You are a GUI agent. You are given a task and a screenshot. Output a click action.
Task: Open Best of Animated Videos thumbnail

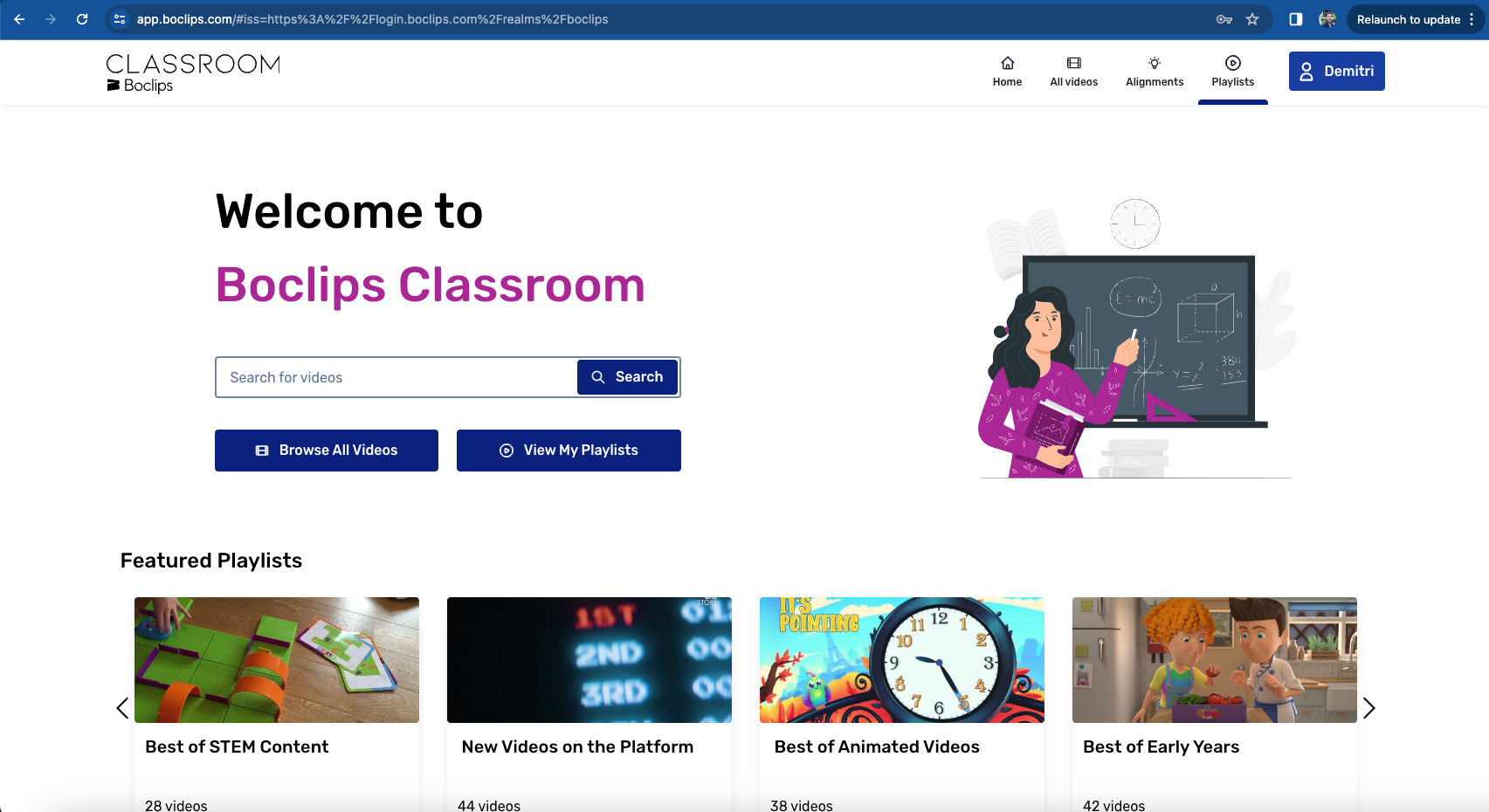[902, 660]
